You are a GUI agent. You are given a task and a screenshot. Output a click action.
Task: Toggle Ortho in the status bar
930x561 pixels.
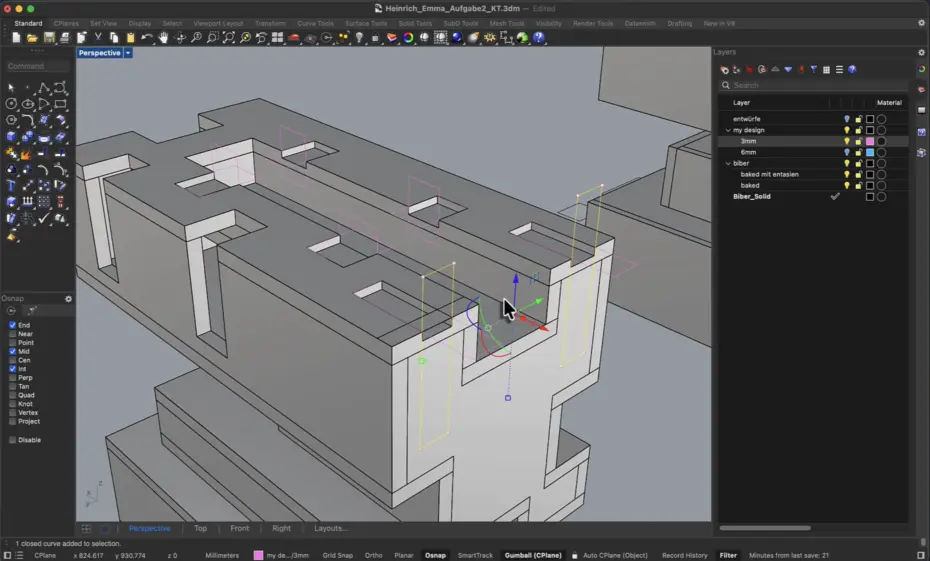pyautogui.click(x=373, y=556)
